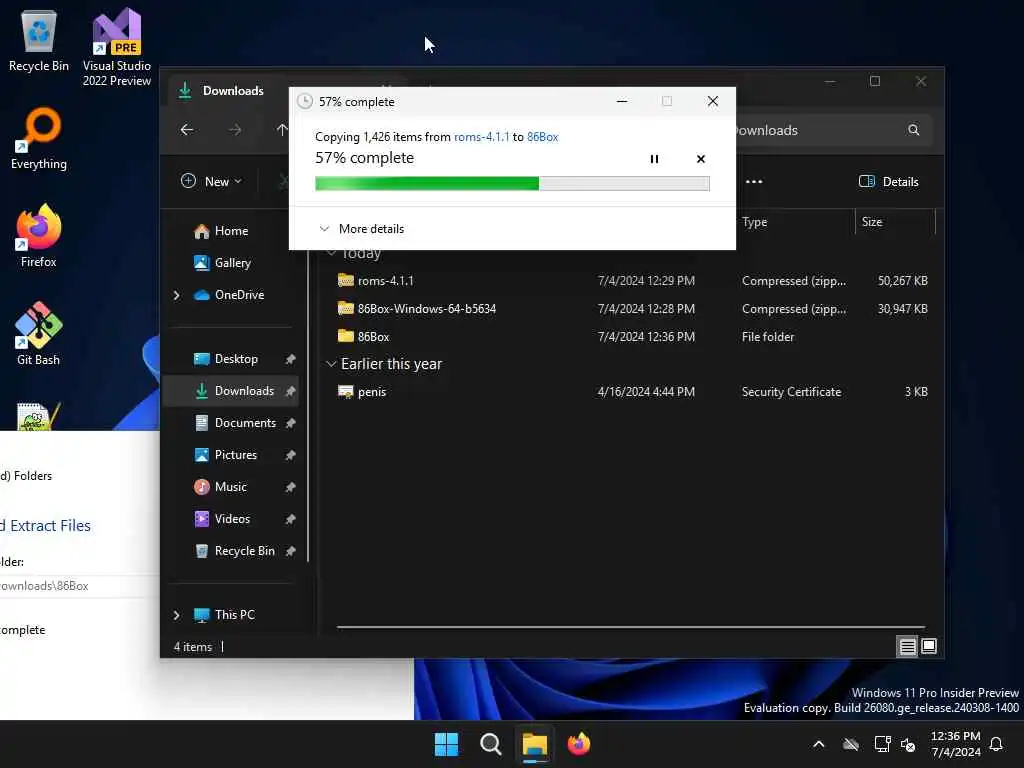Viewport: 1024px width, 768px height.
Task: Pause the file copy operation
Action: (x=654, y=159)
